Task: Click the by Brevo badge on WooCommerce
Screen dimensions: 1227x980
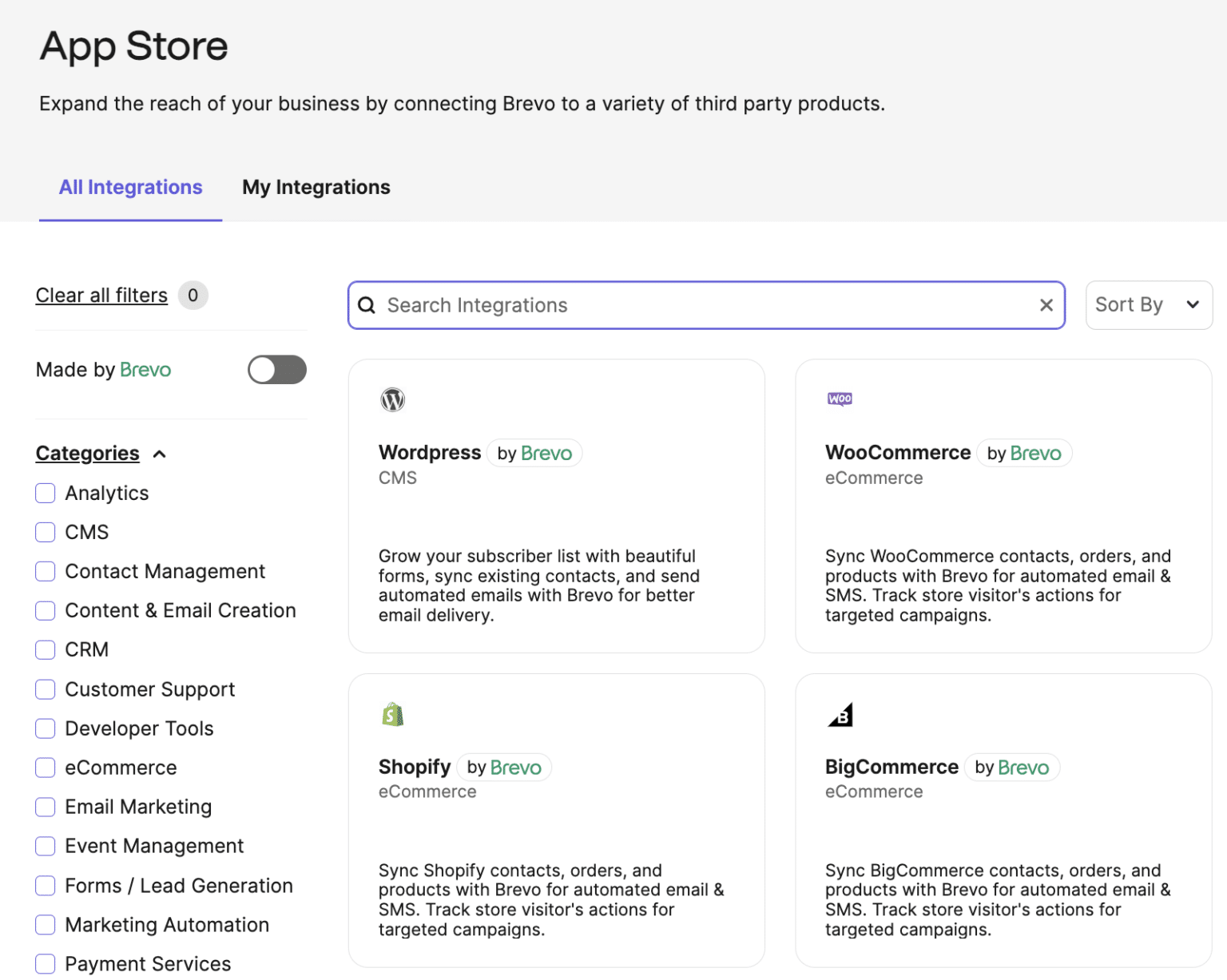Action: tap(1024, 453)
